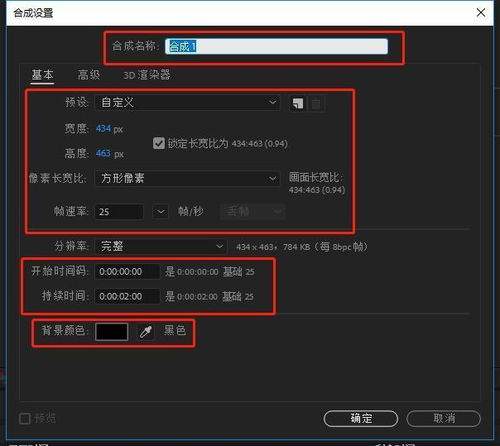
Task: Switch to the 3D 渲染器 tab
Action: [x=147, y=75]
